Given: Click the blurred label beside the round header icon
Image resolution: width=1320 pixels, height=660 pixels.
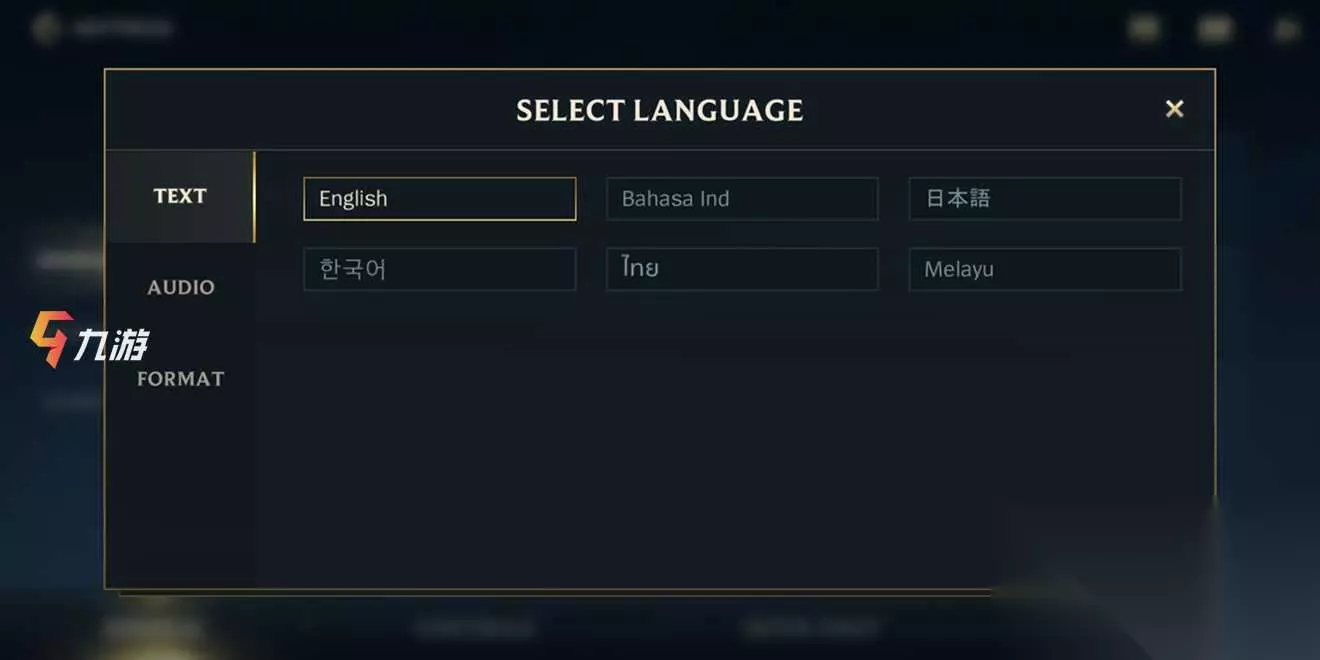Looking at the screenshot, I should tap(122, 28).
